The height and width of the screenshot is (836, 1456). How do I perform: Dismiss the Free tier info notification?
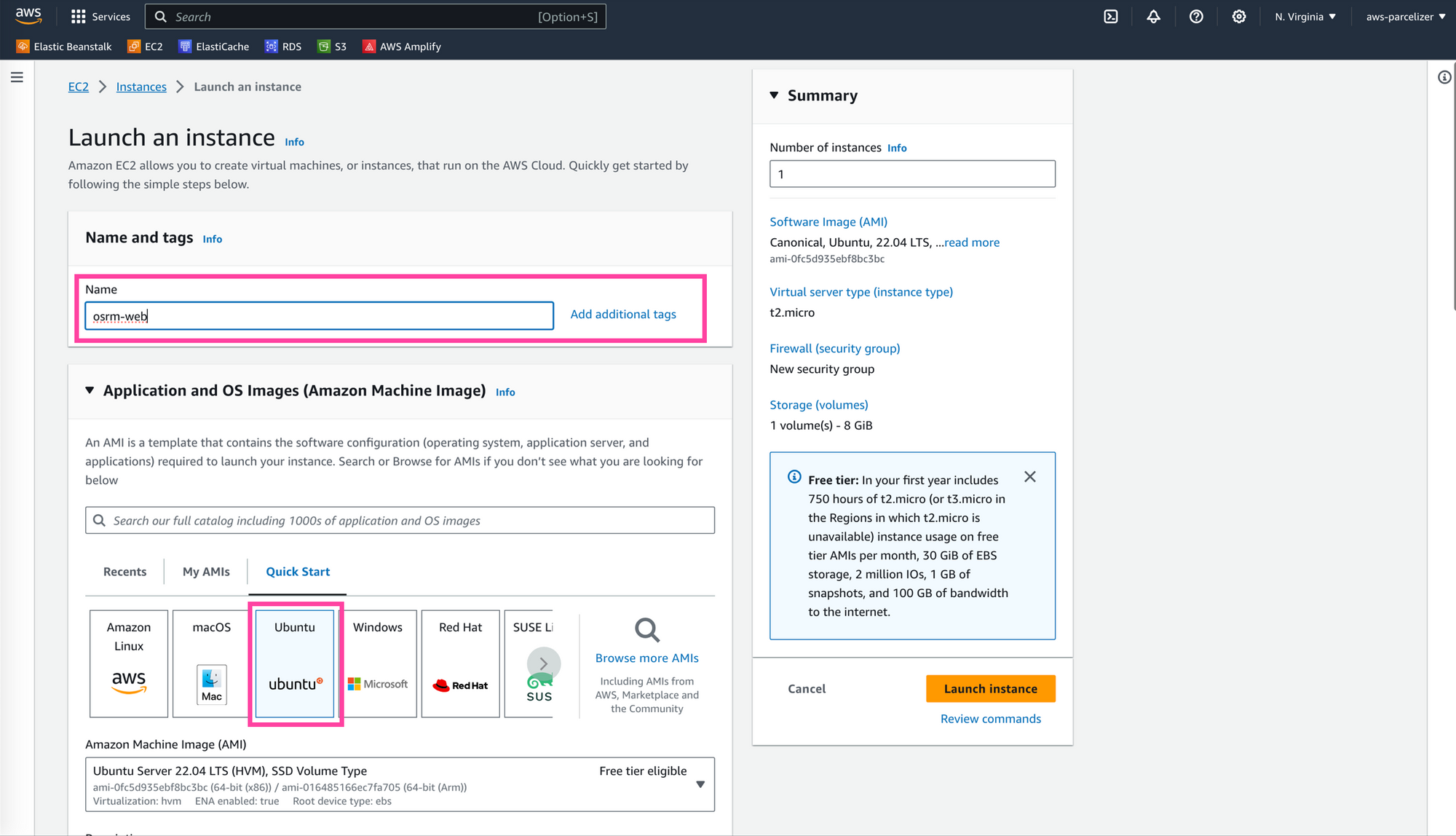pos(1029,476)
